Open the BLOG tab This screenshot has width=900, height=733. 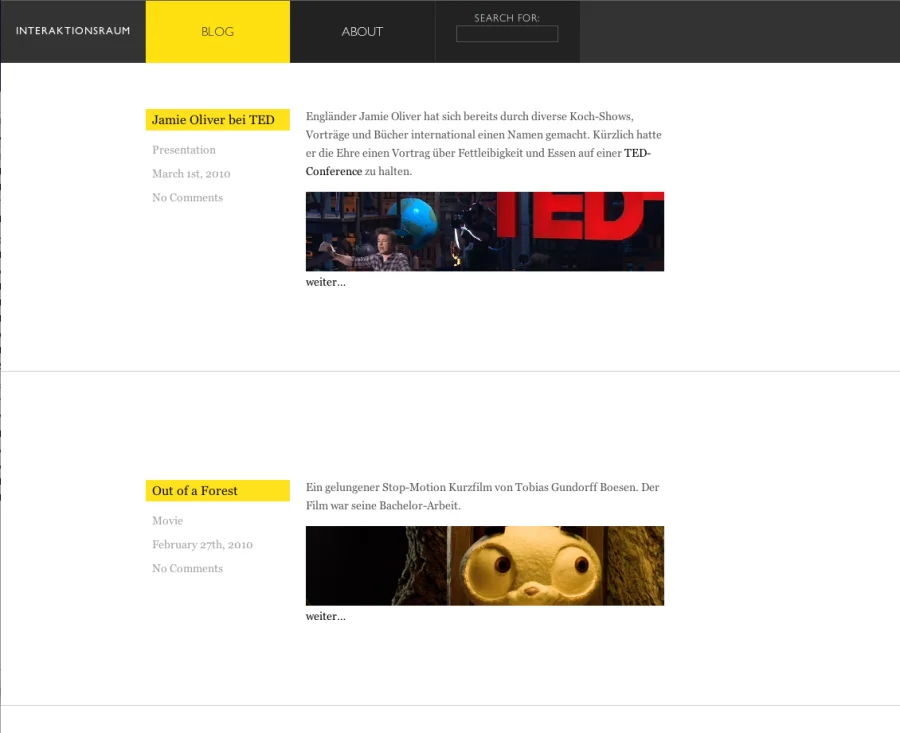(x=217, y=32)
